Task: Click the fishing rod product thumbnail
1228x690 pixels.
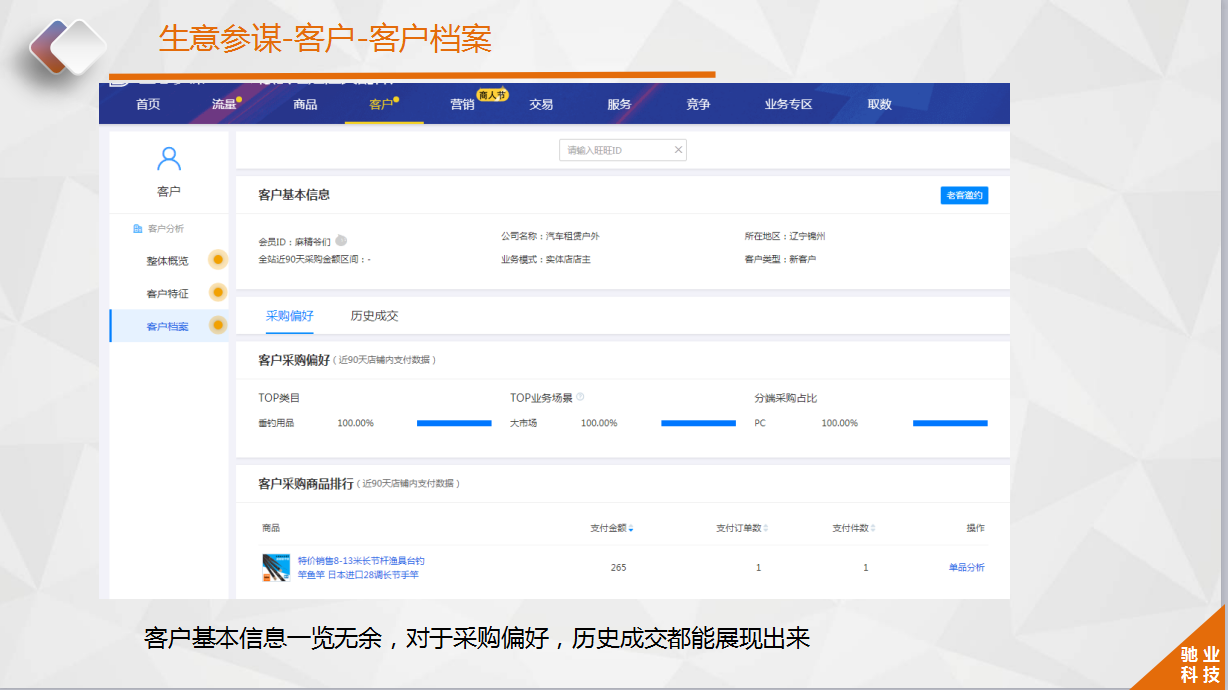Action: pyautogui.click(x=276, y=568)
